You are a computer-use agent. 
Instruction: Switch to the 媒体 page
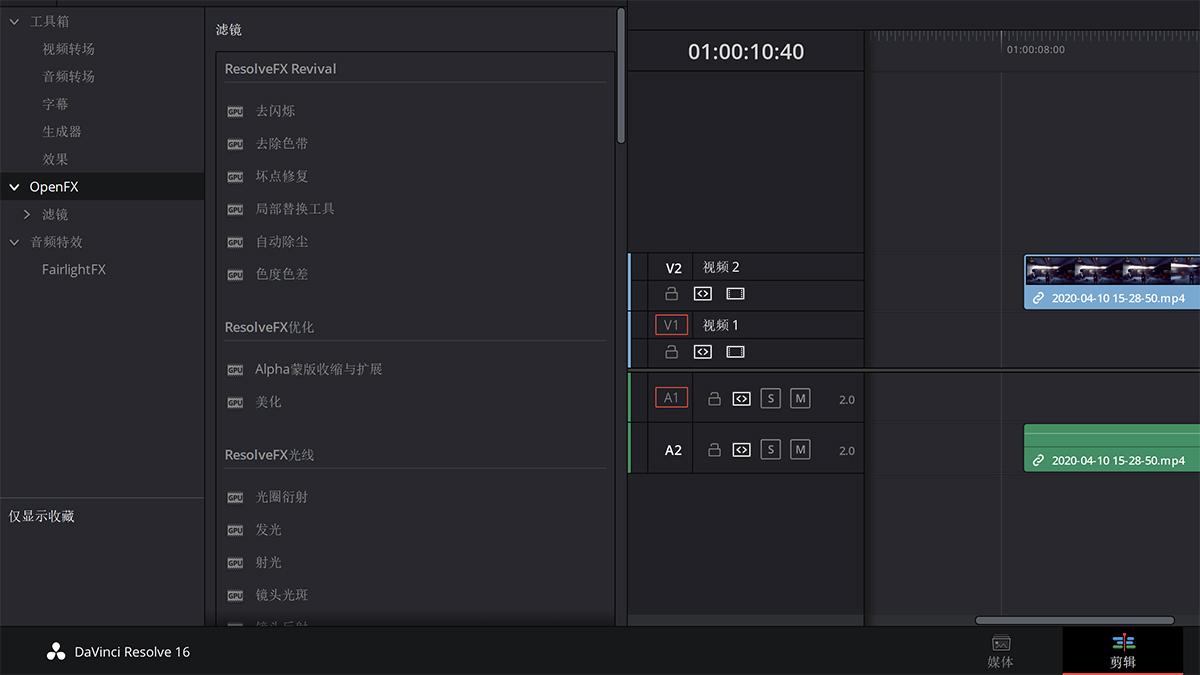tap(1000, 651)
